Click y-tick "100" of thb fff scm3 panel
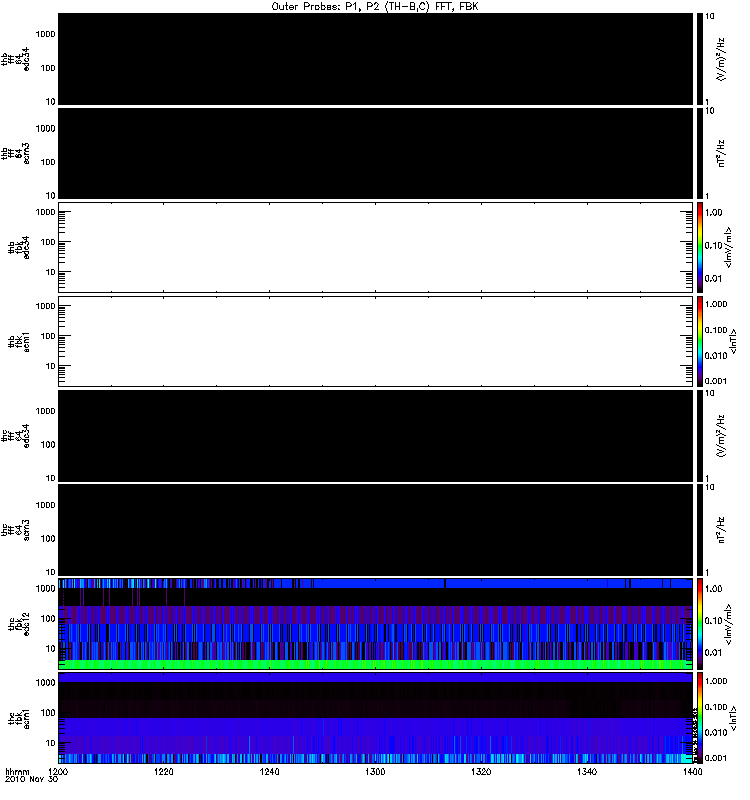This screenshot has height=800, width=750. coord(48,162)
